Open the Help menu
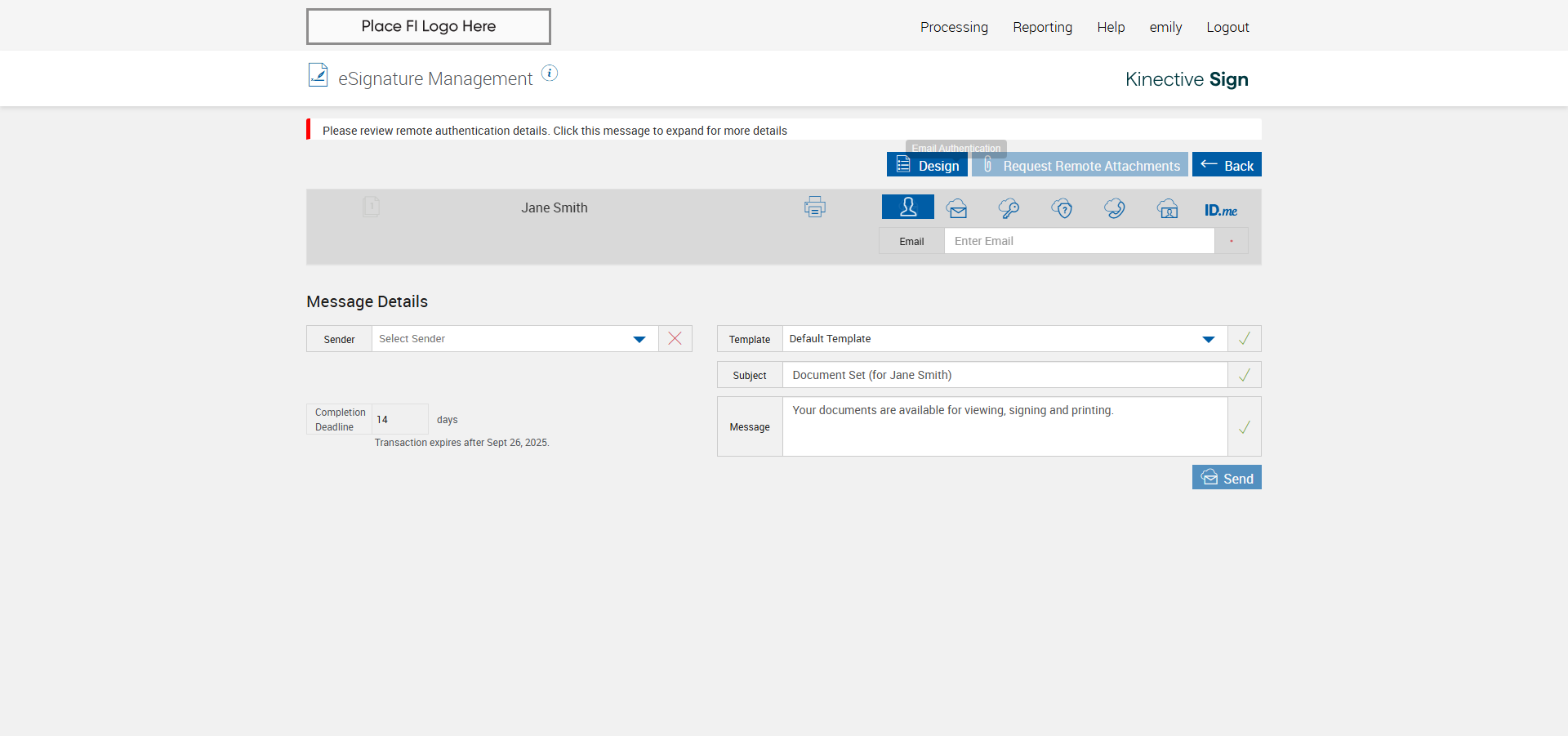Viewport: 1568px width, 736px height. [x=1111, y=27]
